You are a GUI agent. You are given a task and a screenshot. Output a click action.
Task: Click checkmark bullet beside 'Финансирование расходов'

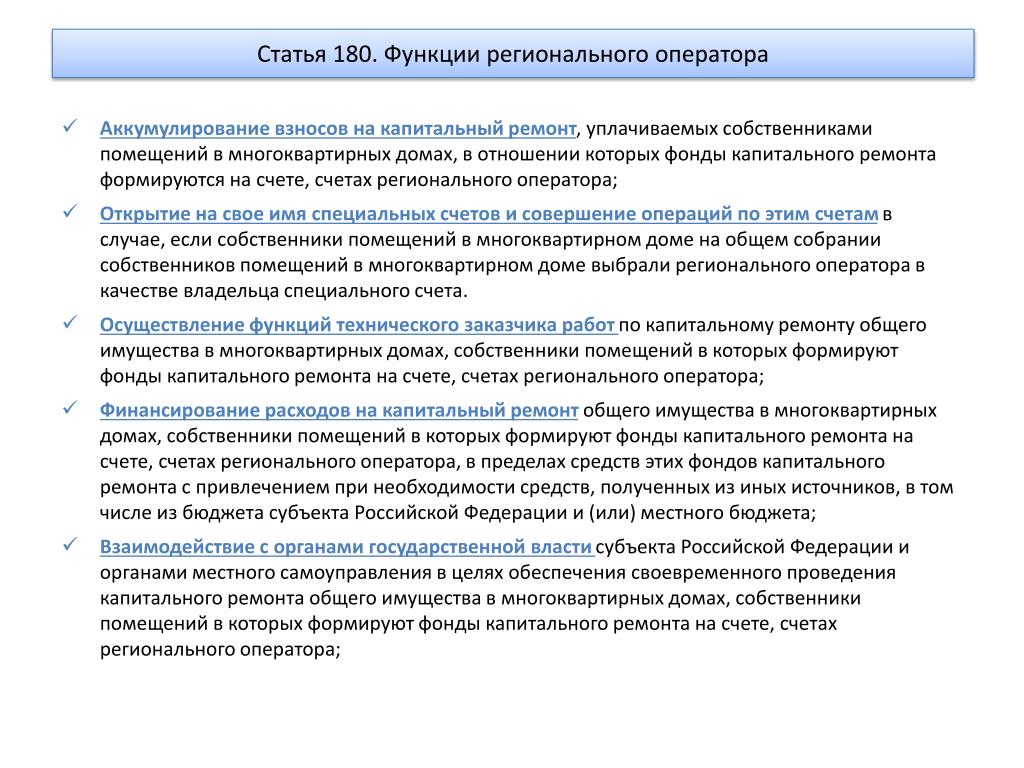[70, 408]
